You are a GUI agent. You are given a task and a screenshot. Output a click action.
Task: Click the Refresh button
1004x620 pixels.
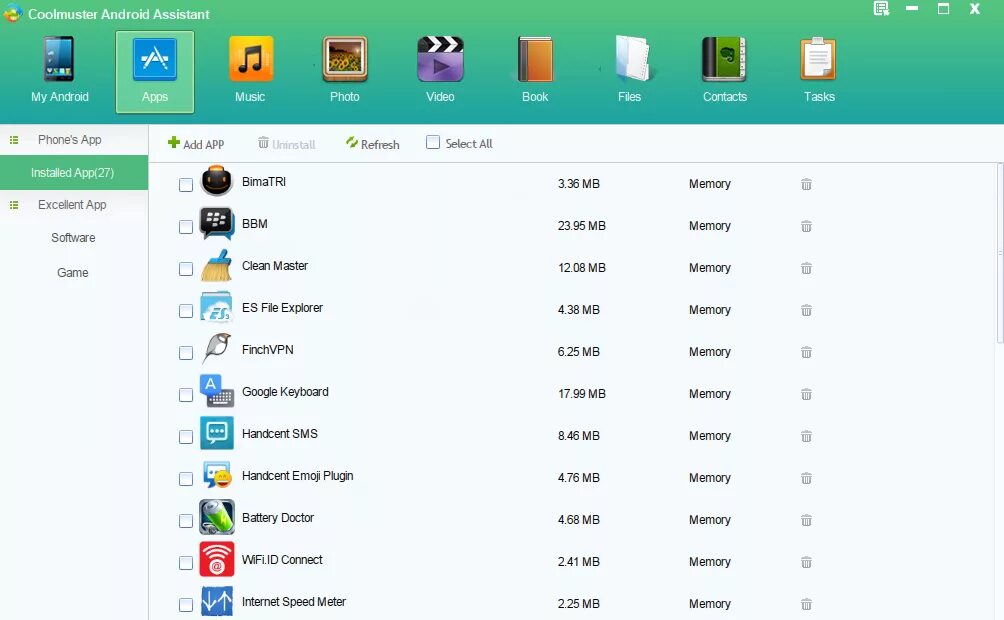point(373,143)
